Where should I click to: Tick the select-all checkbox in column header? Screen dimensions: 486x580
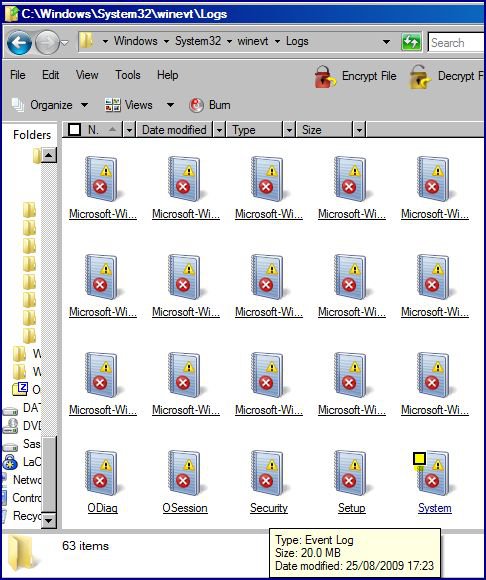[74, 130]
